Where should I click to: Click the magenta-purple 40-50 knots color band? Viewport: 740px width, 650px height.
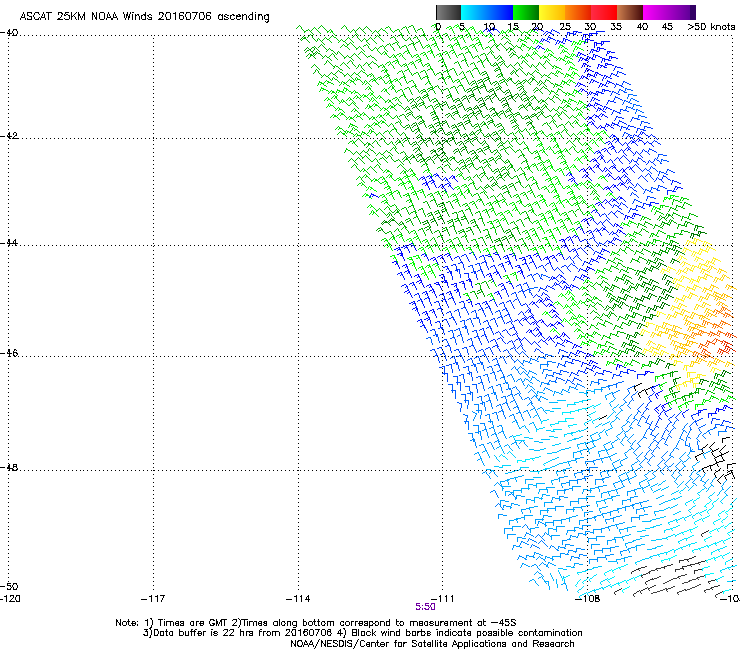coord(669,12)
